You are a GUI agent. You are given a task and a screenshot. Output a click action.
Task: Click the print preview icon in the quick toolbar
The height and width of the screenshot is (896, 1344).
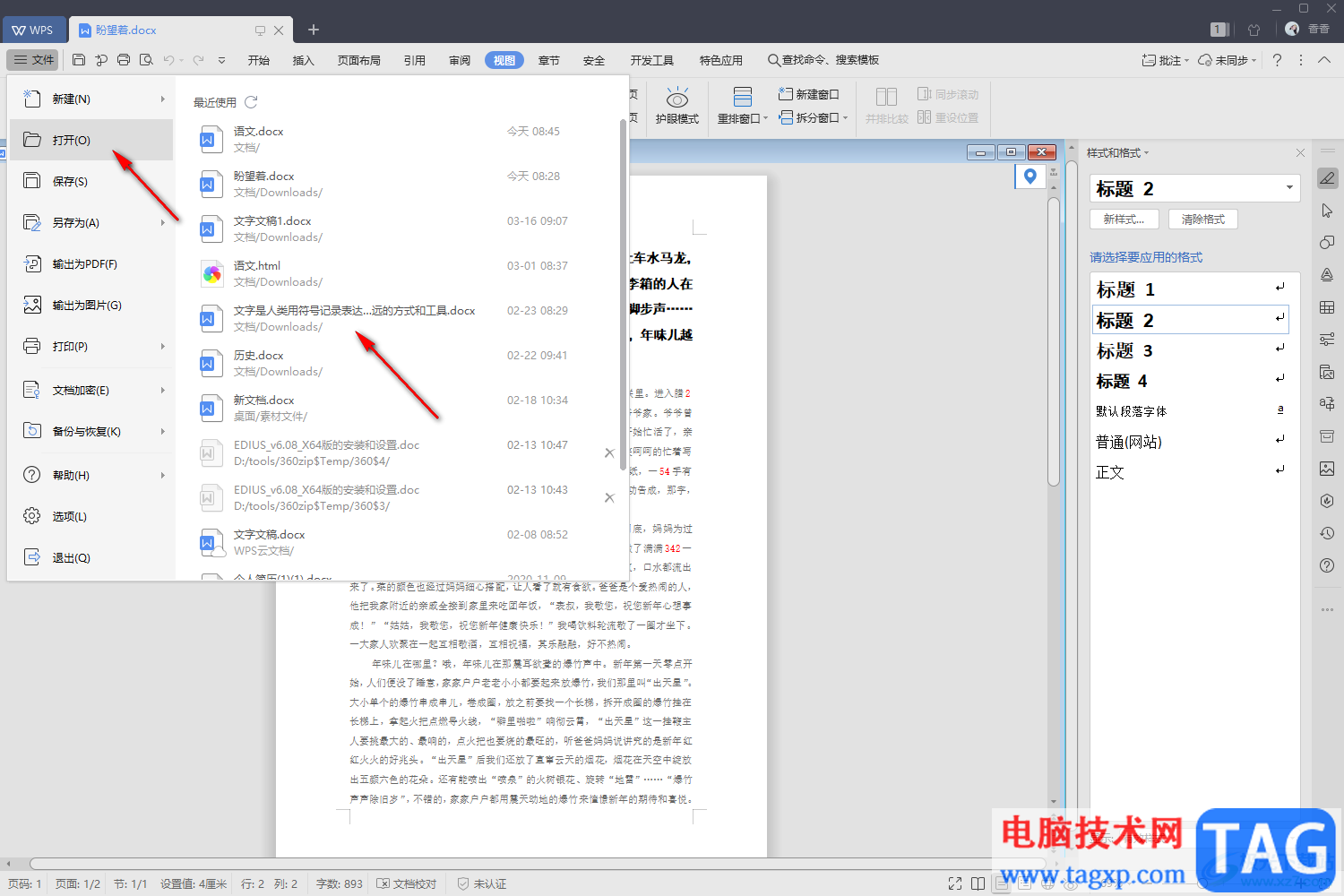146,60
